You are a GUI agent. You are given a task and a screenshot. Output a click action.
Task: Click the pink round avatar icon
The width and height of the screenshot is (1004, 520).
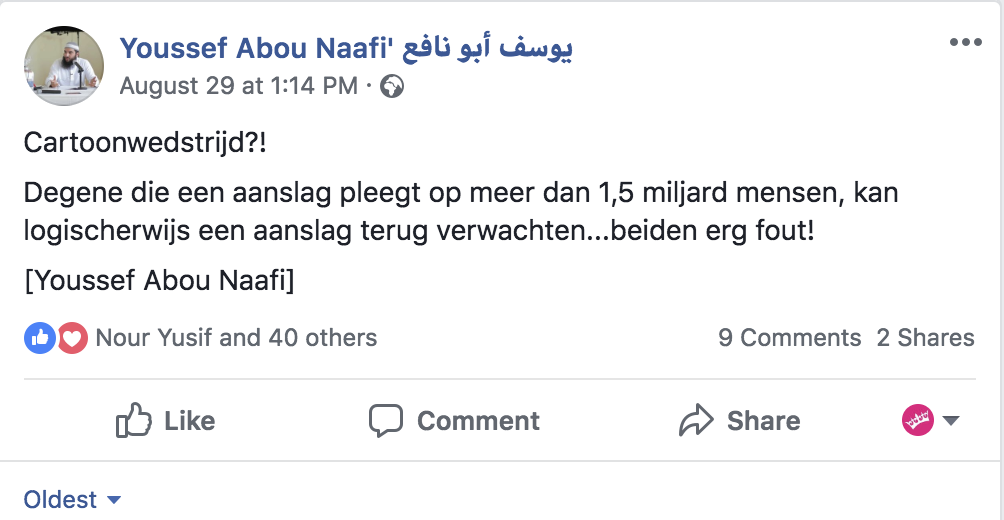pyautogui.click(x=917, y=421)
